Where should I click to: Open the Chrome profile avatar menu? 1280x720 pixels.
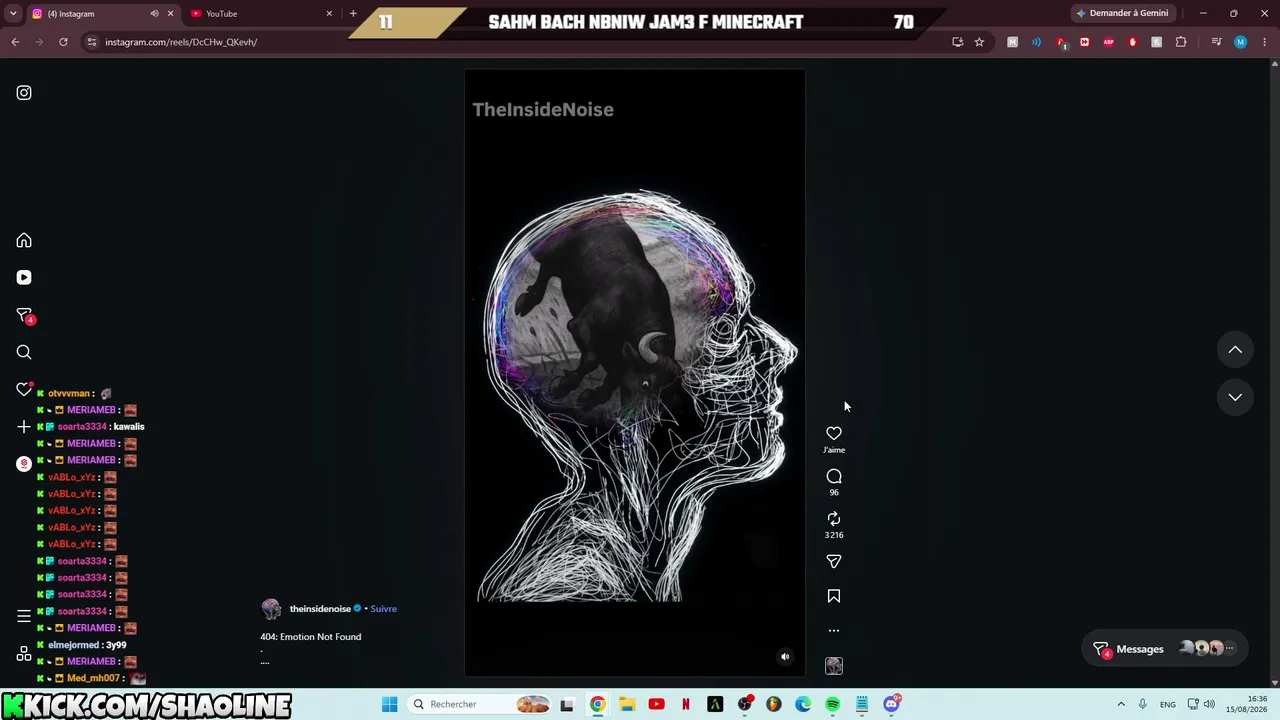[1240, 42]
